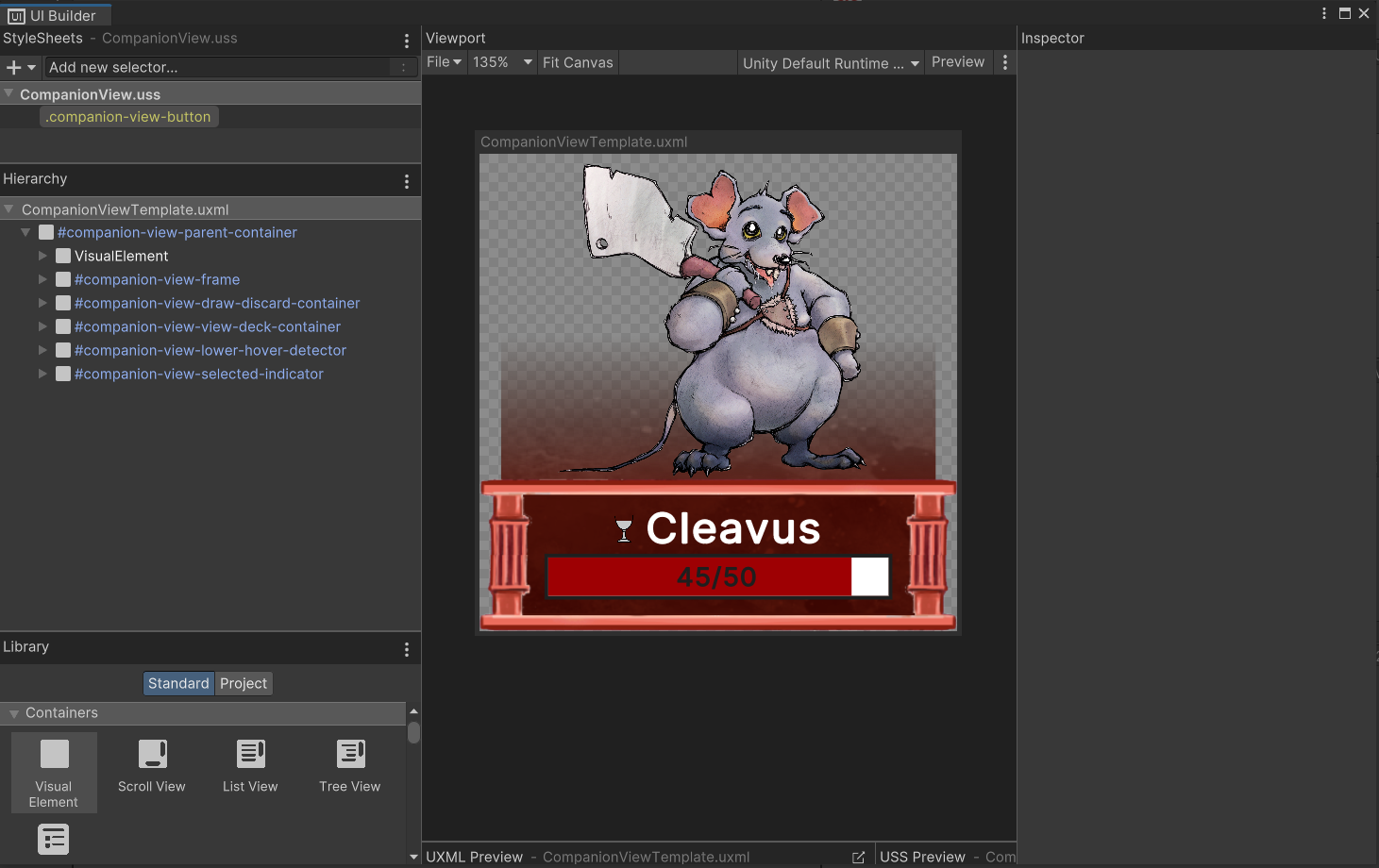Screen dimensions: 1379x868
Task: Open the StyleSheets panel options menu
Action: (x=407, y=41)
